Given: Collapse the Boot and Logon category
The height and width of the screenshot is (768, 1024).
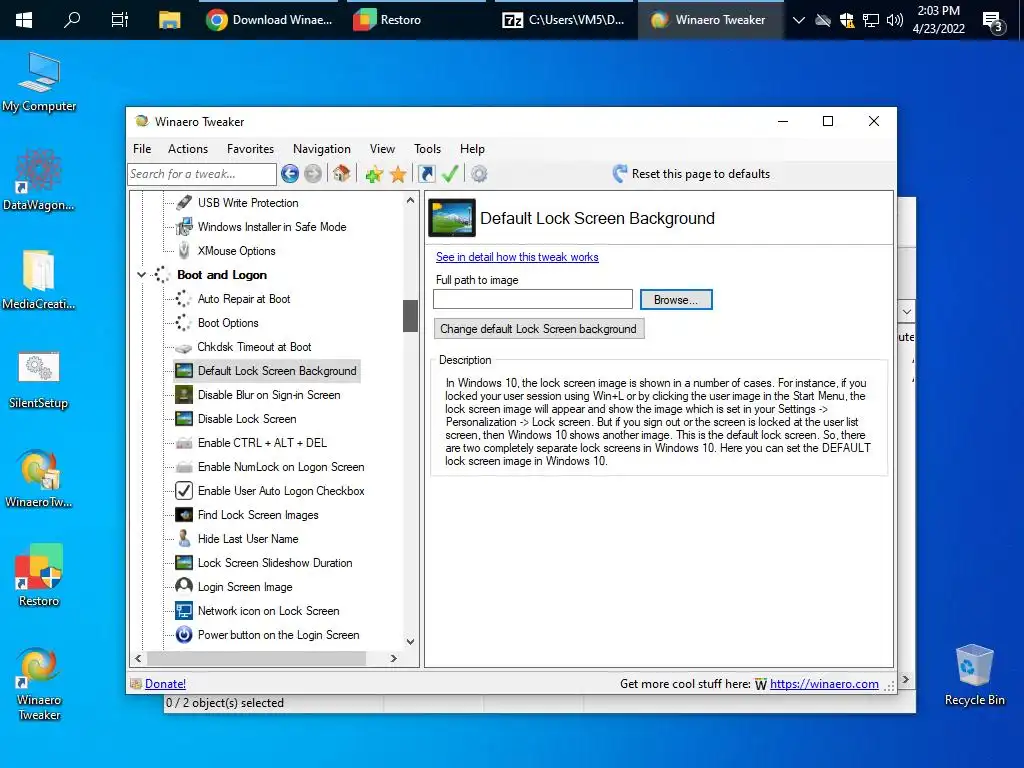Looking at the screenshot, I should pos(141,275).
